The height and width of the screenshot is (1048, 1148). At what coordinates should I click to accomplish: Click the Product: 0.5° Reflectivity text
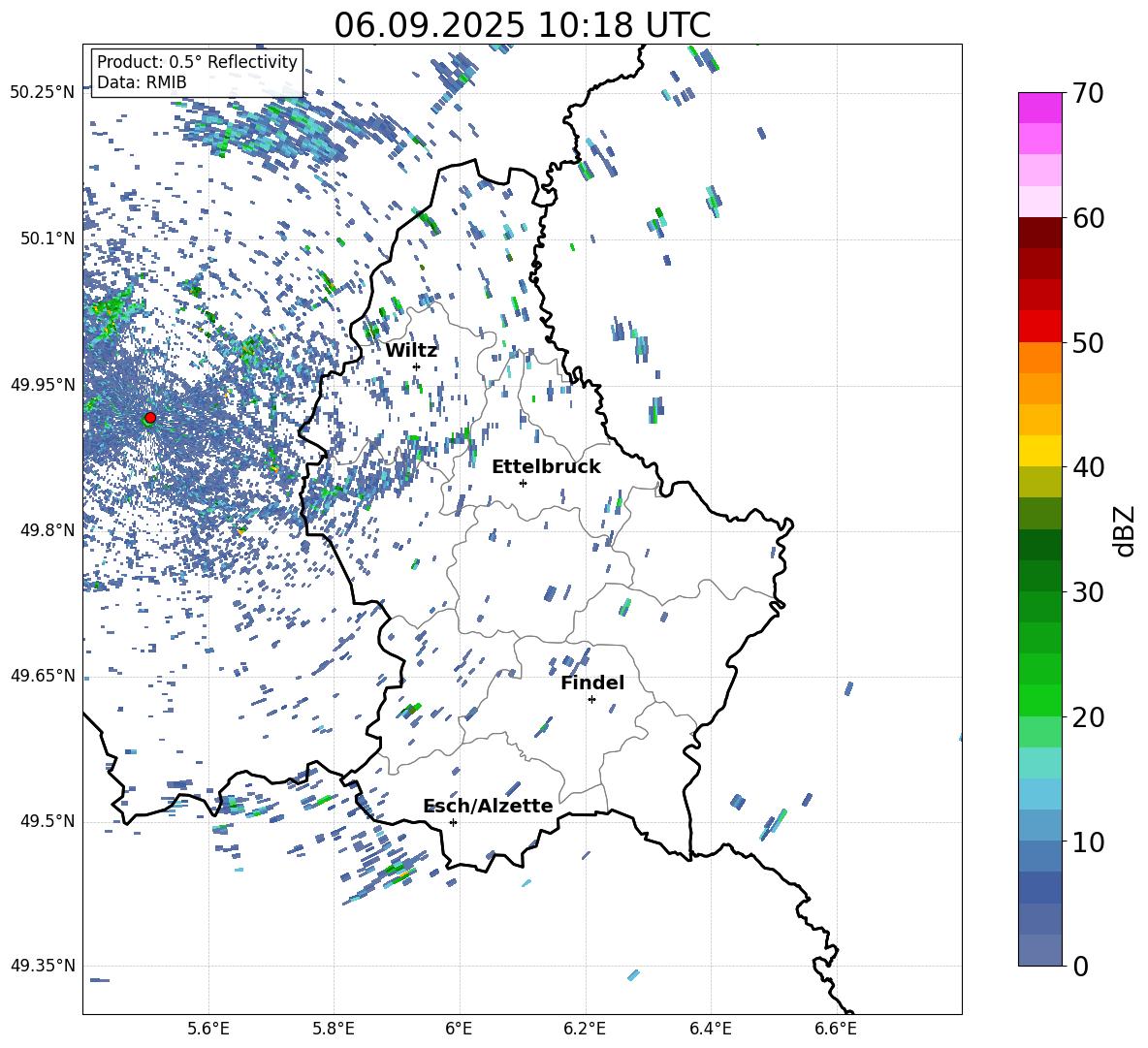197,61
